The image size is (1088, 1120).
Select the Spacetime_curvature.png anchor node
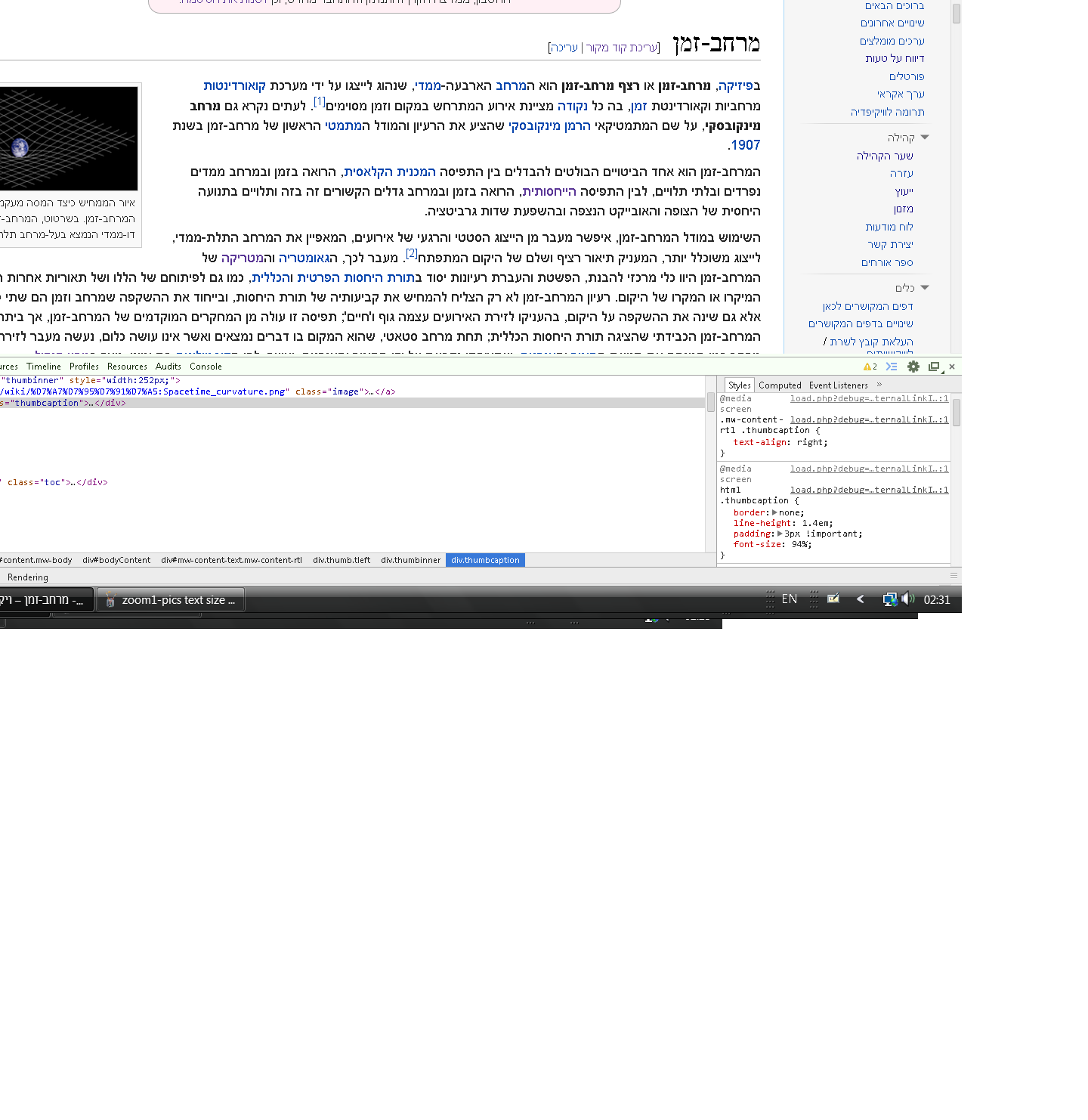click(x=198, y=391)
